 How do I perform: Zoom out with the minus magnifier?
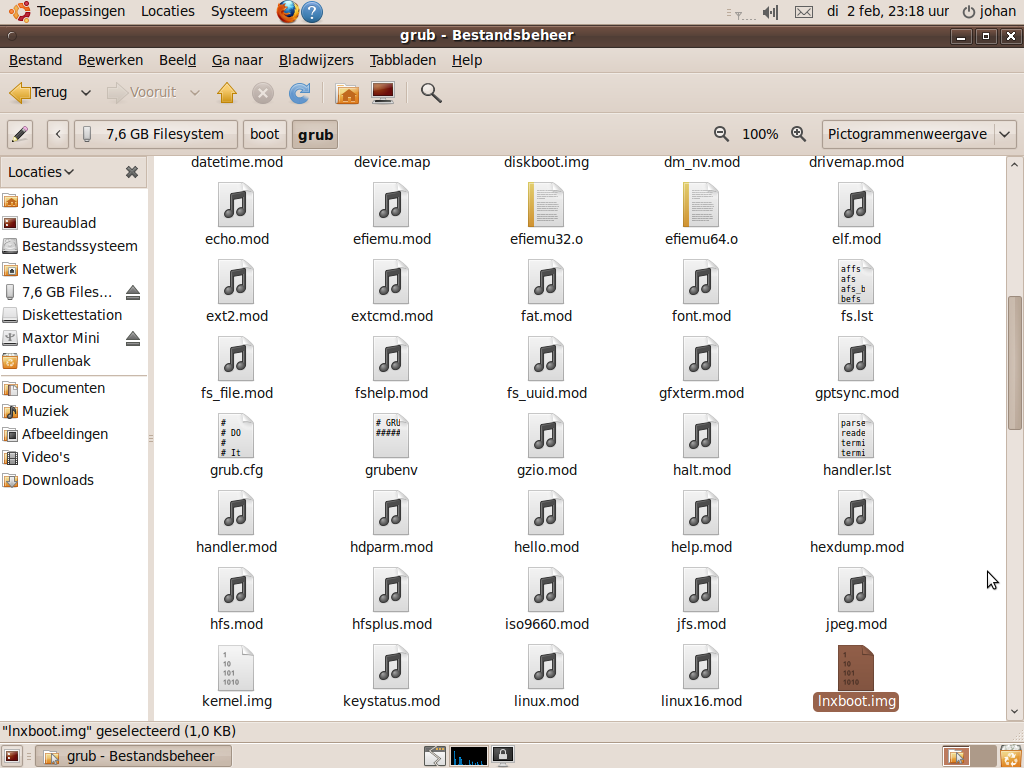[721, 134]
